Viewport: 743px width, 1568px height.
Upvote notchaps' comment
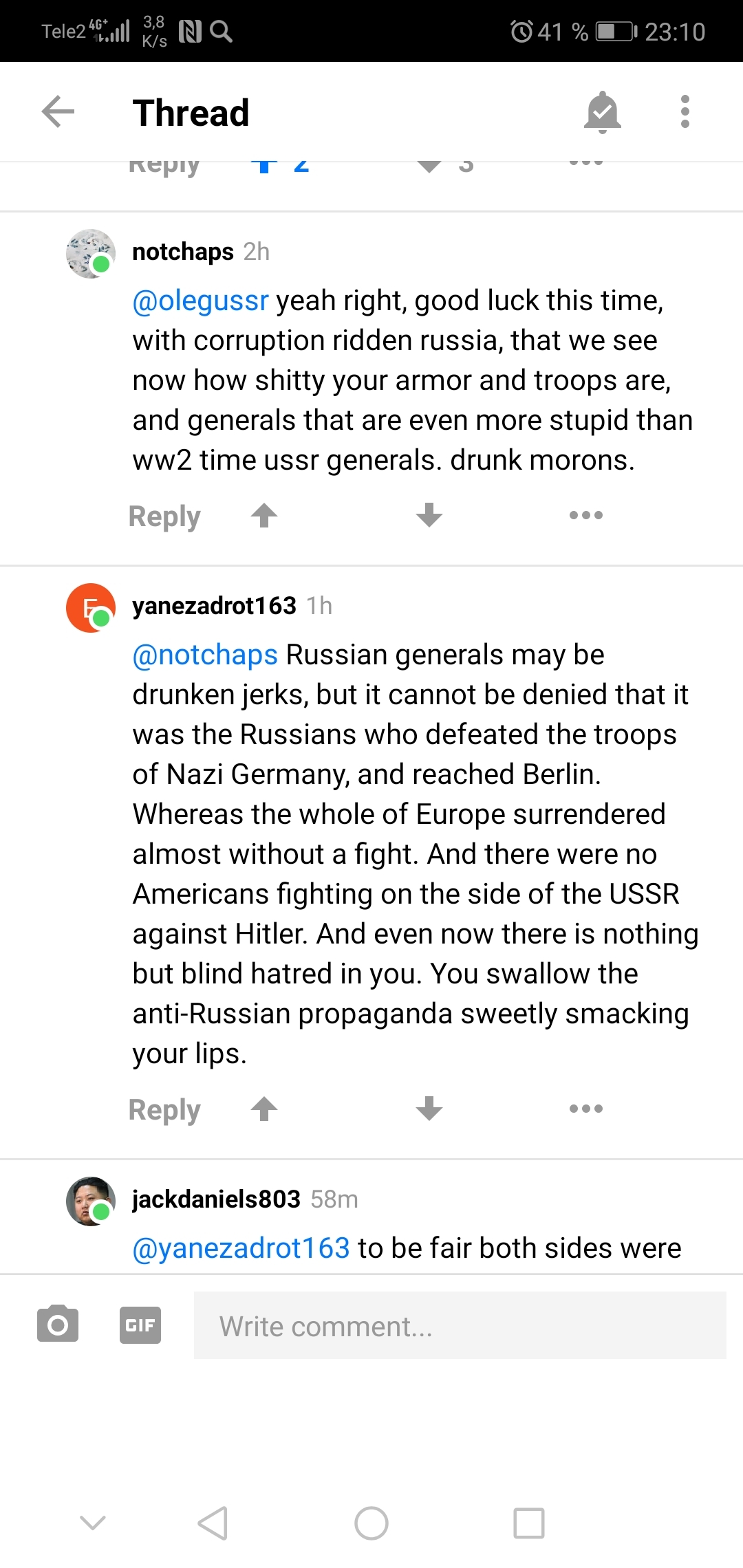click(264, 515)
